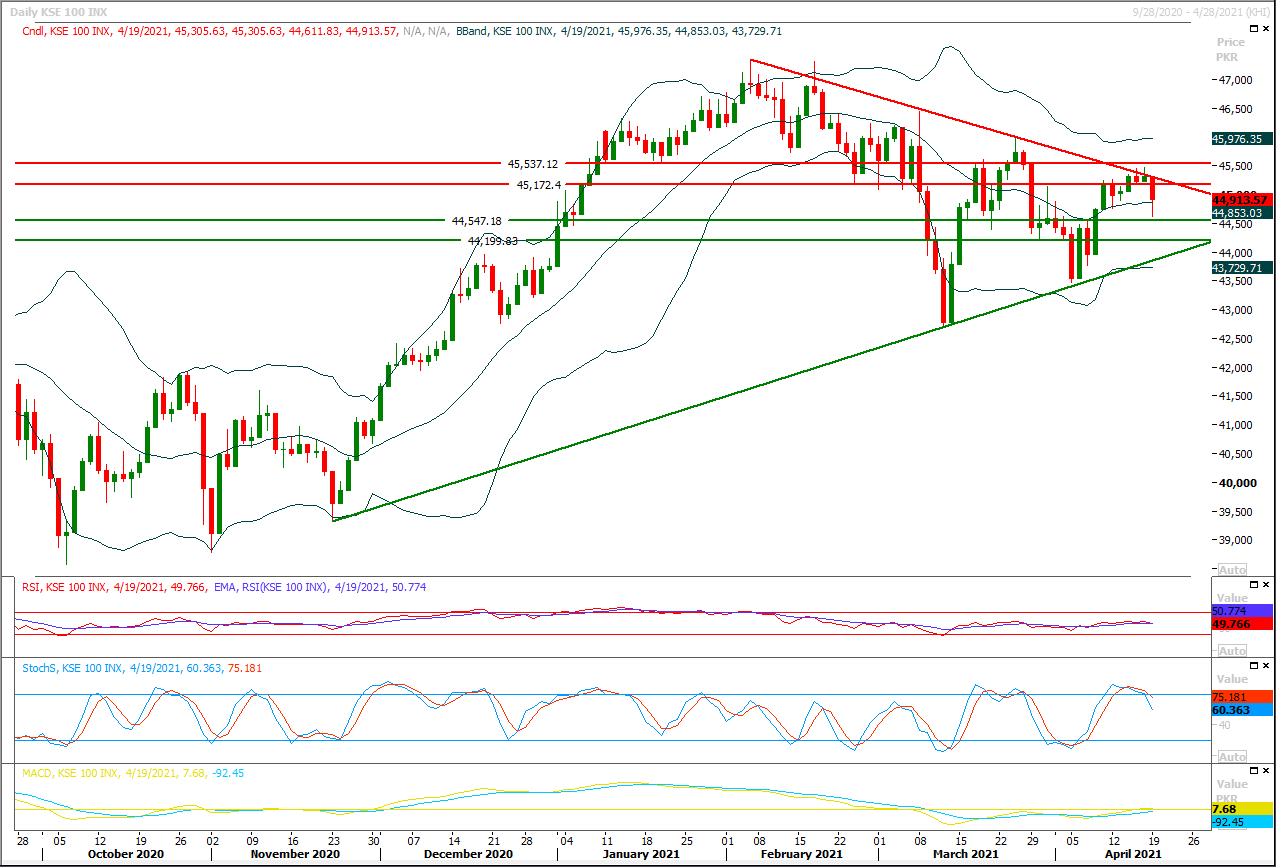Click the purple 50.774 RSI EMA value tag
Image resolution: width=1276 pixels, height=867 pixels.
[x=1241, y=609]
